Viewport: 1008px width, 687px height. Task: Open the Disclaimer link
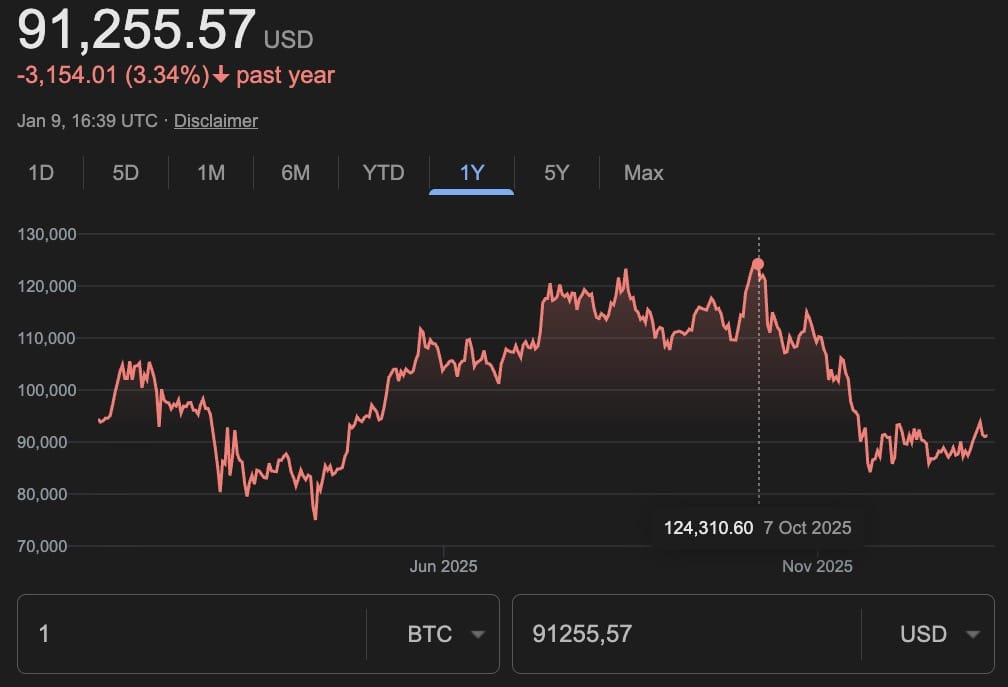point(215,120)
